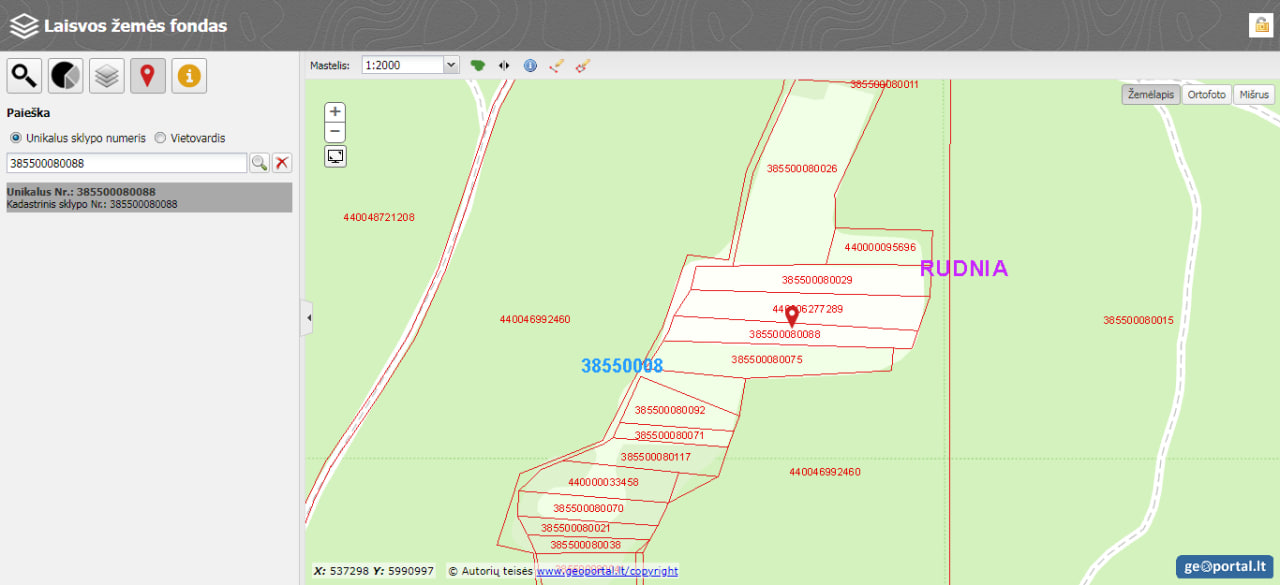Select the Vietovardis radio option

click(x=160, y=138)
